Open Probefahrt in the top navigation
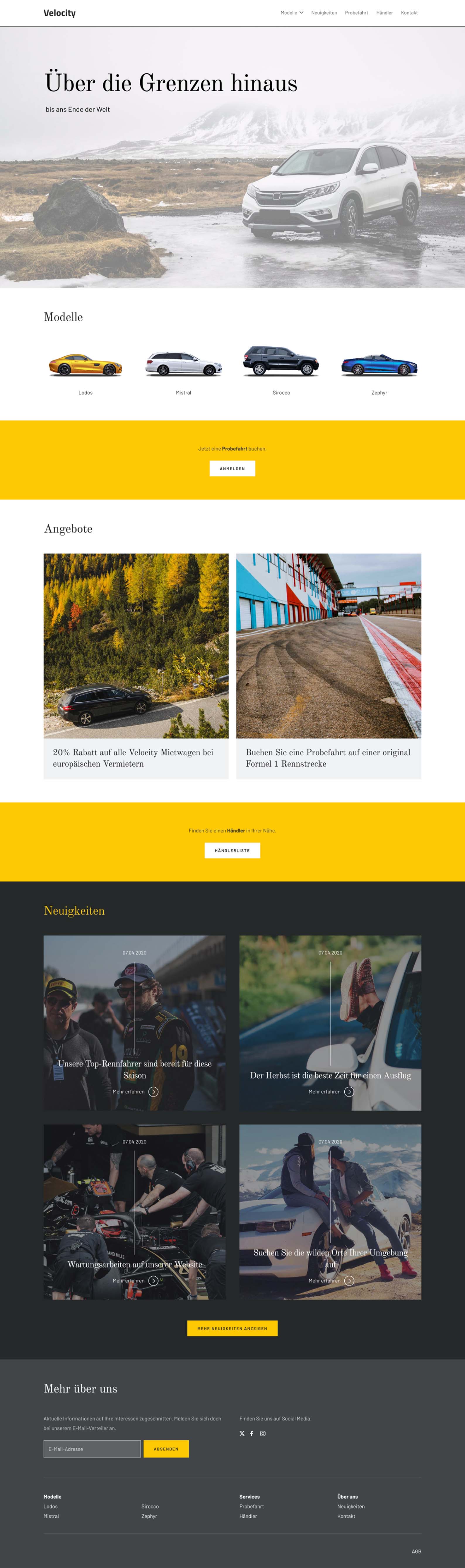Screen dimensions: 465x1568 click(x=357, y=13)
